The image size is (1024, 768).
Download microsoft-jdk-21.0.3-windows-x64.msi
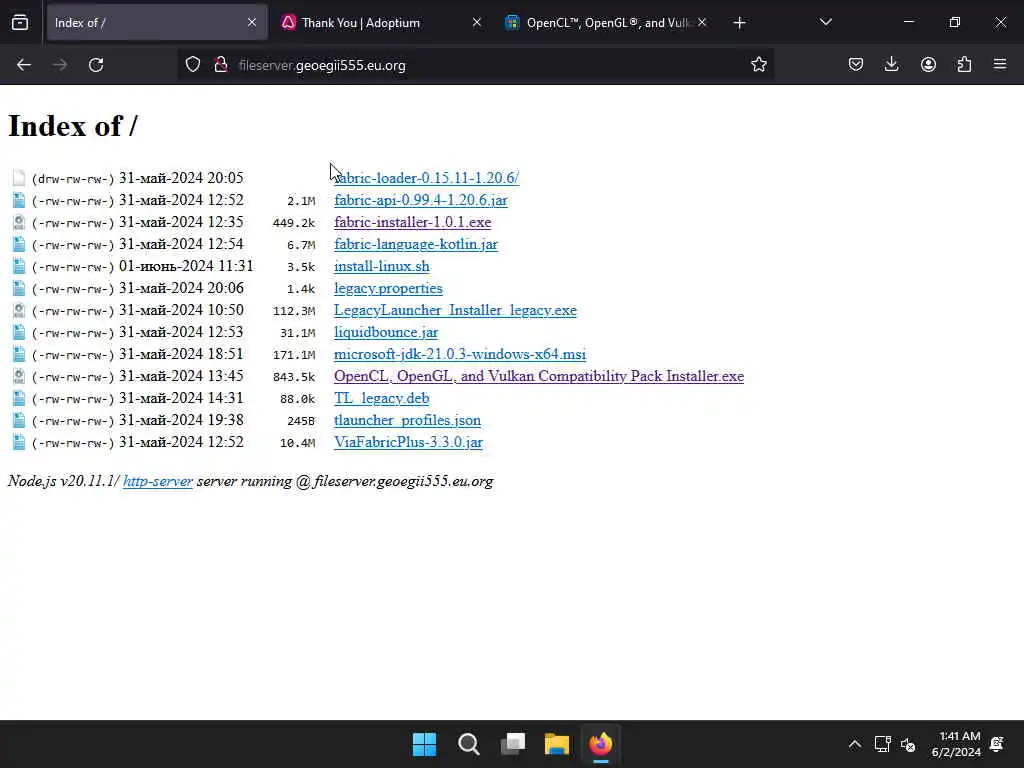coord(460,354)
